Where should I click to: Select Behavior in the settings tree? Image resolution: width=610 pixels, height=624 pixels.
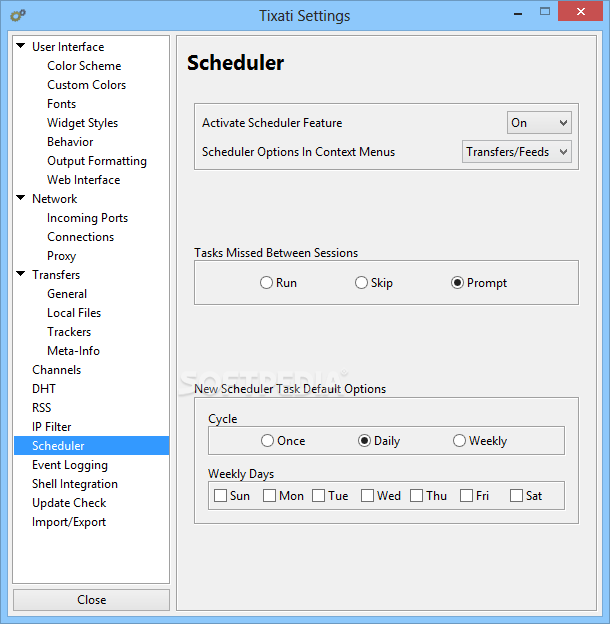point(70,142)
